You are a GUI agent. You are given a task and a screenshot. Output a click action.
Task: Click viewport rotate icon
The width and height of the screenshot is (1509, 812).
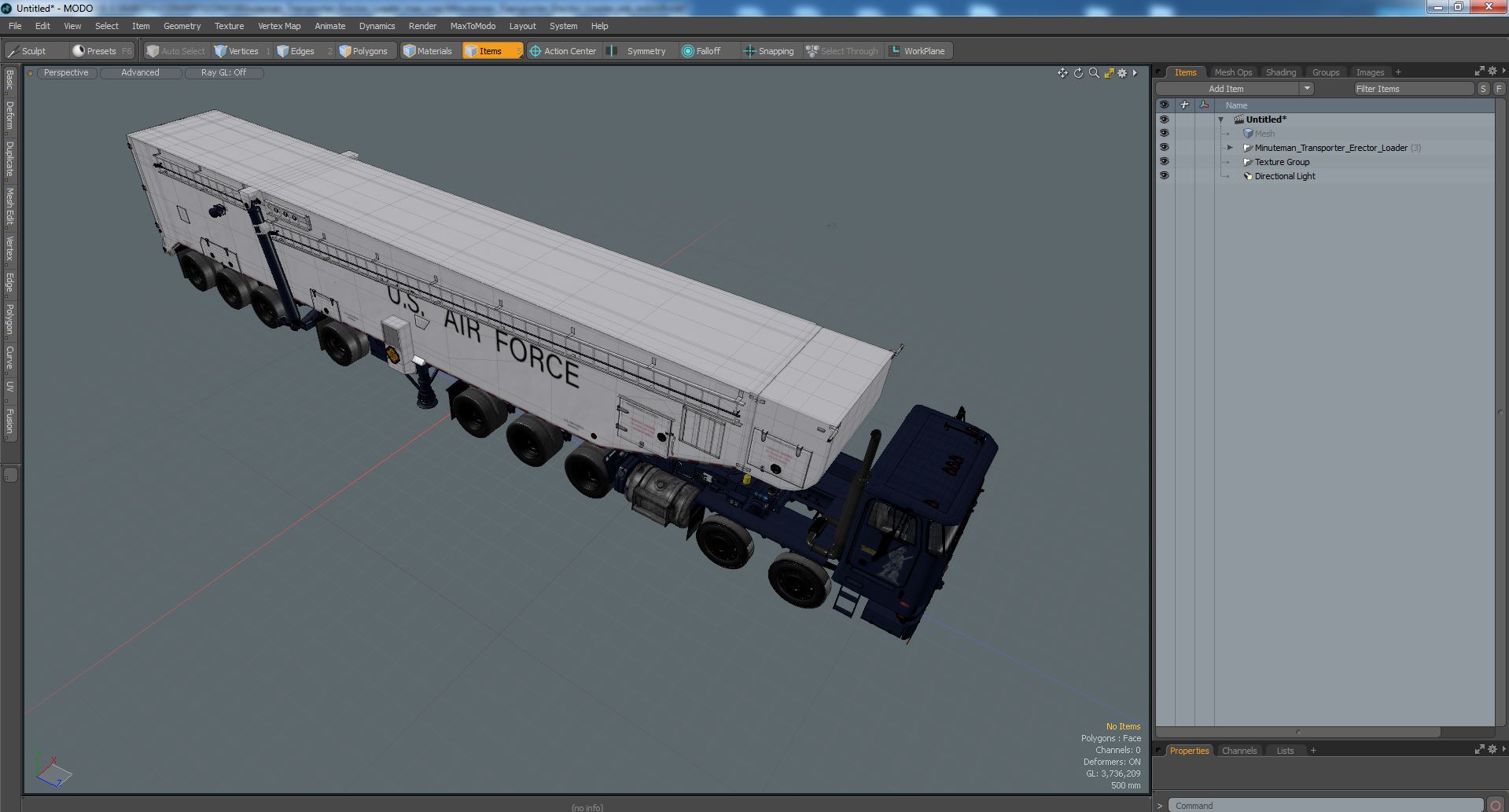[1079, 73]
